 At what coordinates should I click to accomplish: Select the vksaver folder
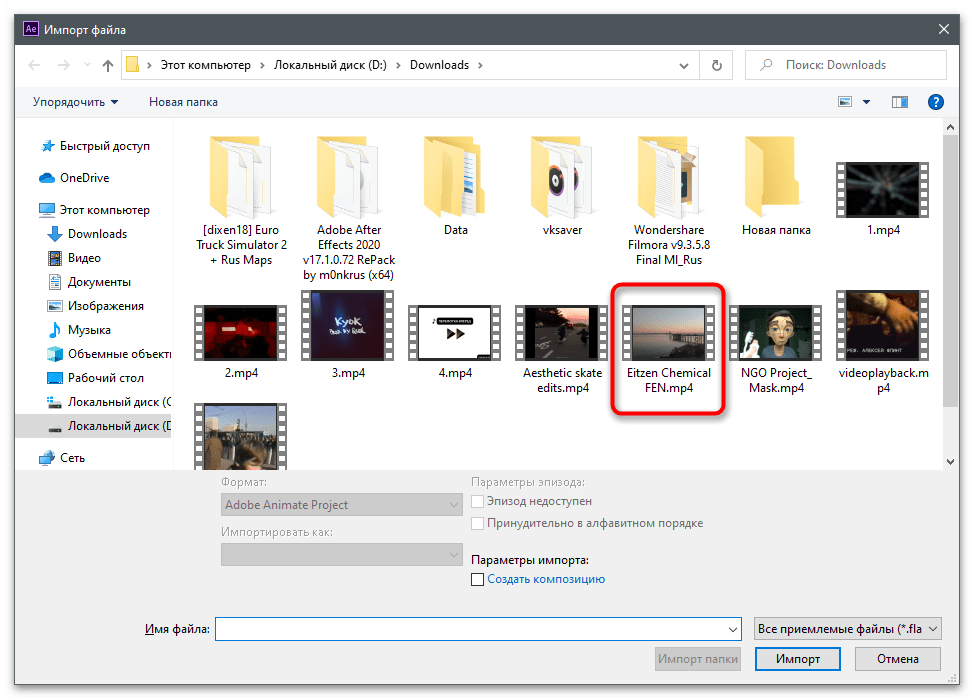coord(562,186)
